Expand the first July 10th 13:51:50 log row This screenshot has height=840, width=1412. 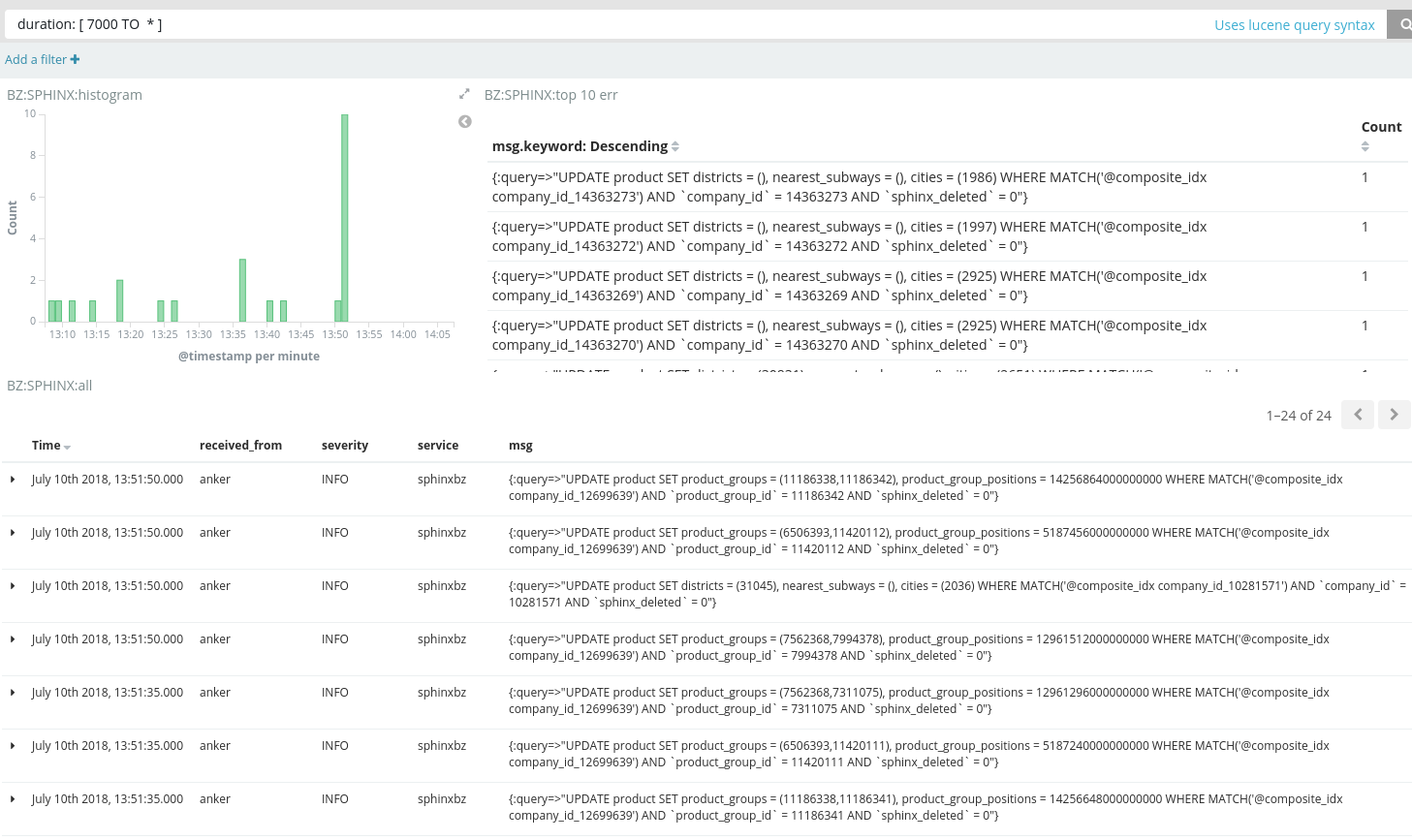tap(14, 479)
